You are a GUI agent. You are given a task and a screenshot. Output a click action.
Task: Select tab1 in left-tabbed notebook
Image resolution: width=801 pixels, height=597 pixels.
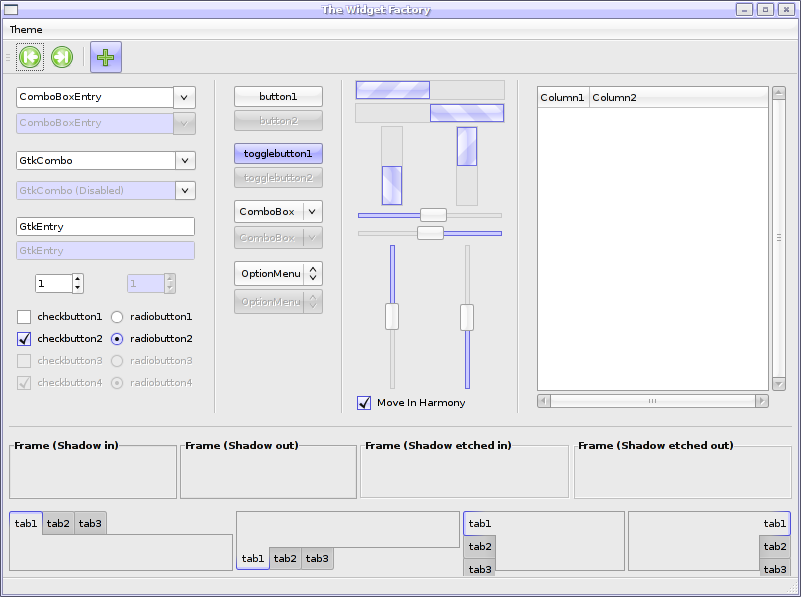pyautogui.click(x=480, y=523)
